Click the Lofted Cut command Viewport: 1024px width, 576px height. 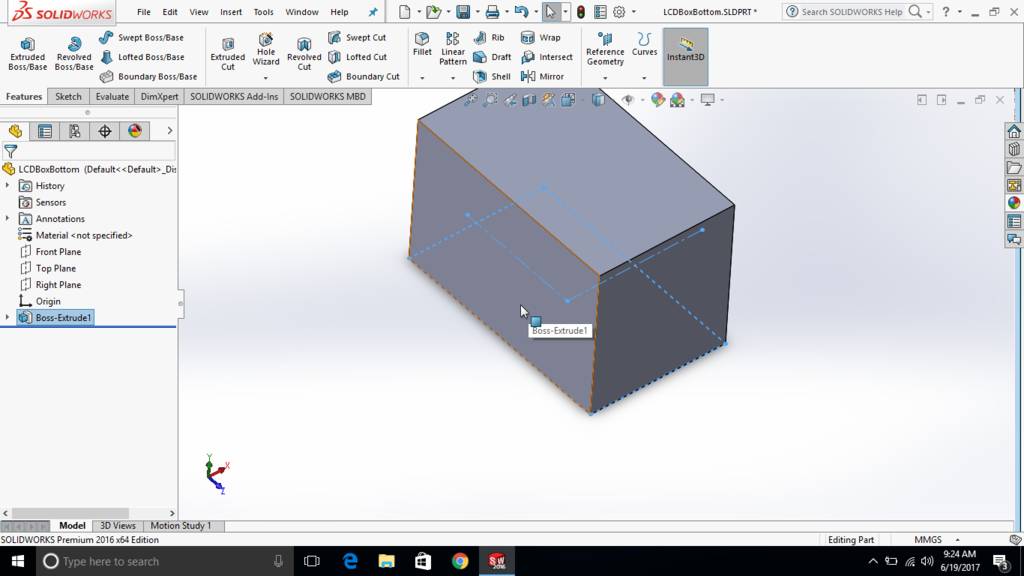tap(357, 57)
